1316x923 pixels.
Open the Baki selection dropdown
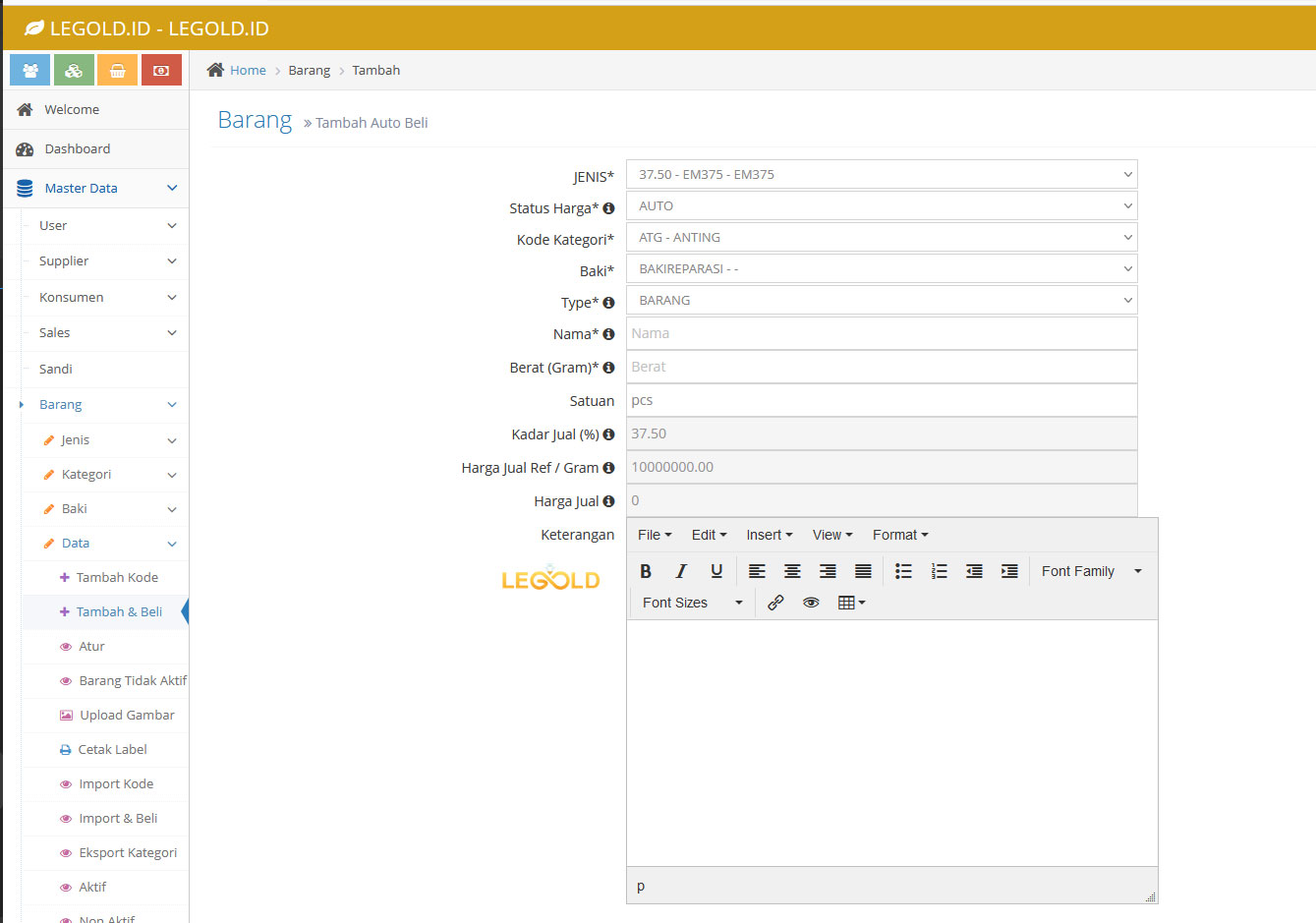click(882, 268)
